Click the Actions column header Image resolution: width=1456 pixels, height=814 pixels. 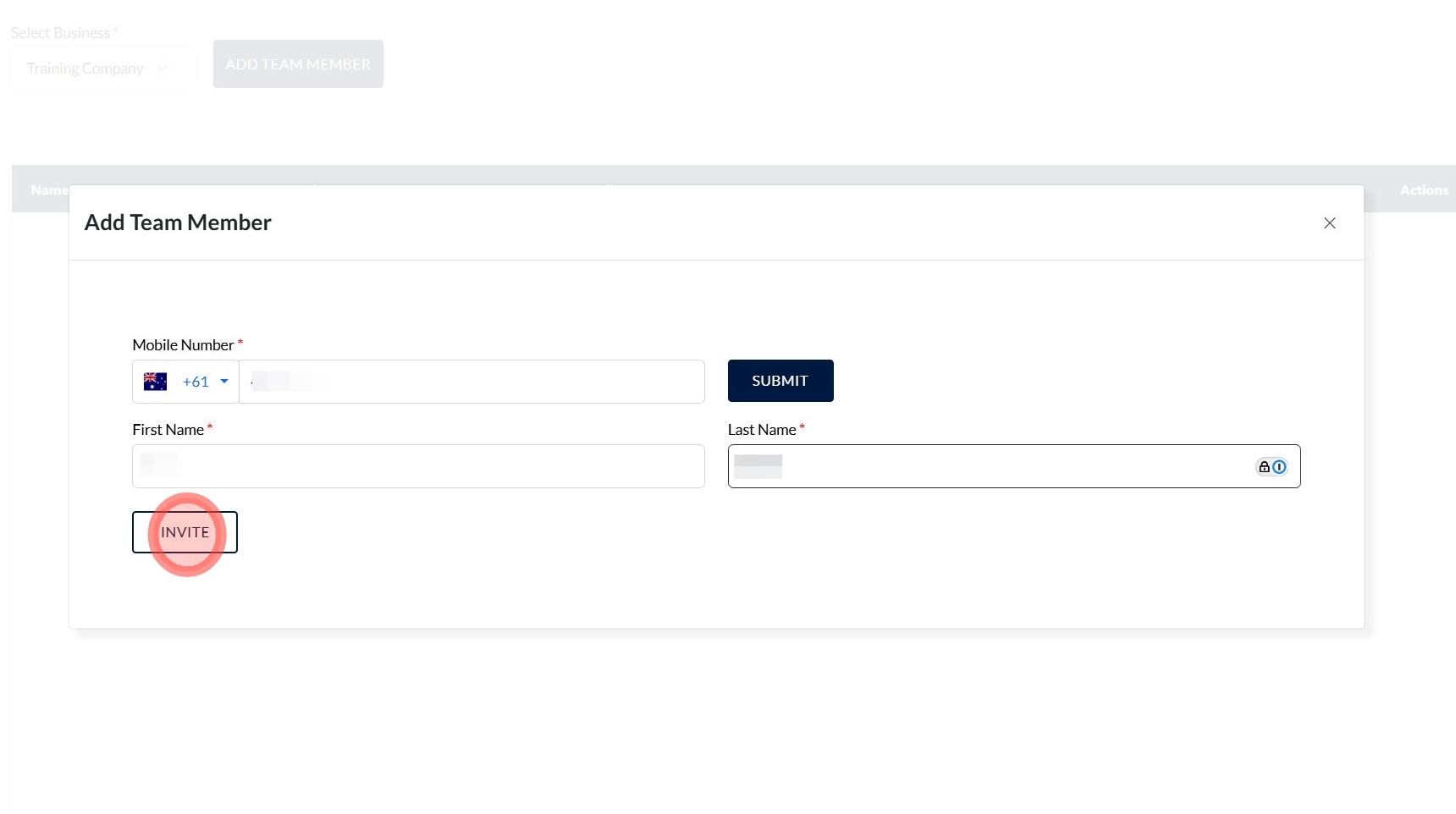[1423, 190]
